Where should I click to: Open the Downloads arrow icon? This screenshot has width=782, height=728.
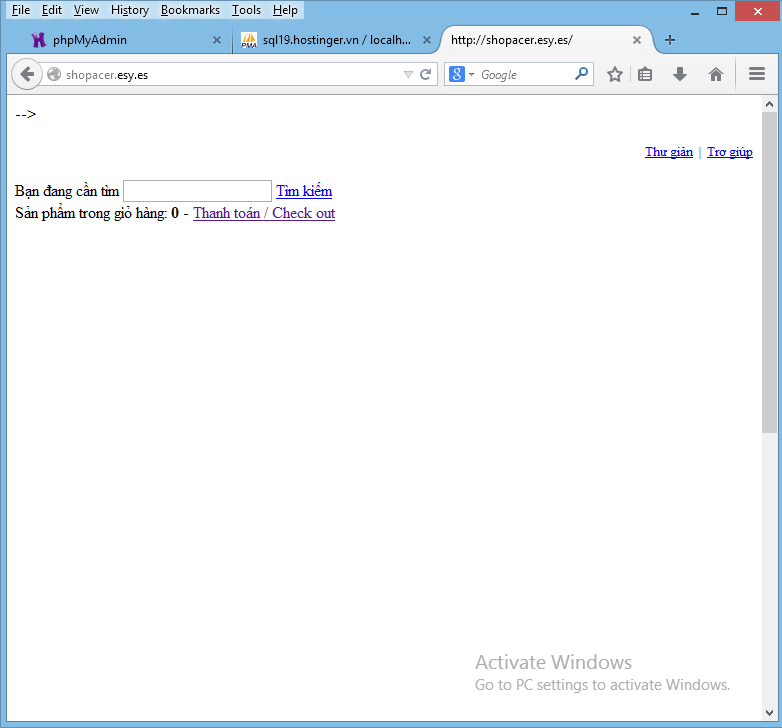(x=680, y=74)
